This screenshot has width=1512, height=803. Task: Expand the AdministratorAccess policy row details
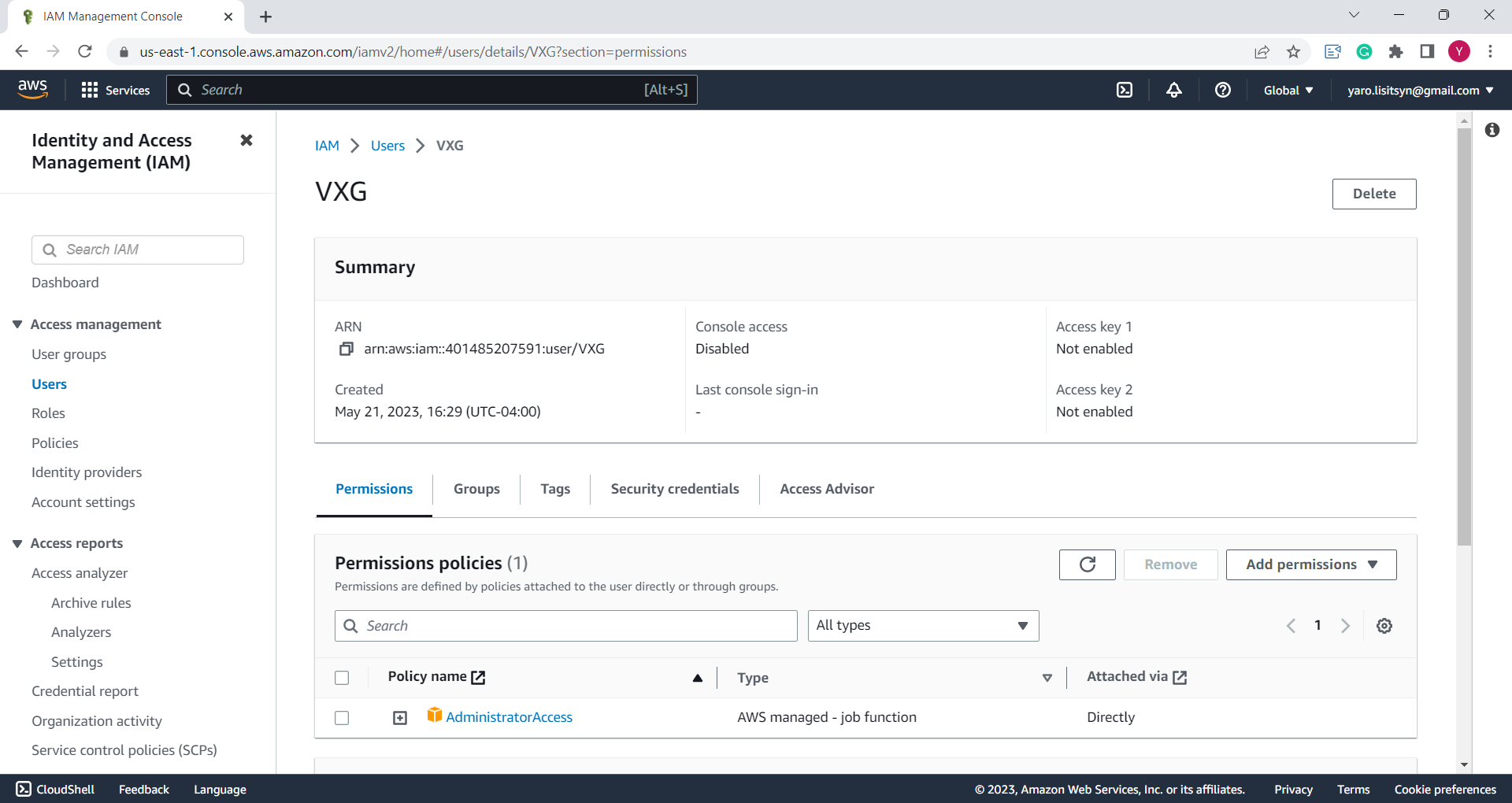pos(400,718)
